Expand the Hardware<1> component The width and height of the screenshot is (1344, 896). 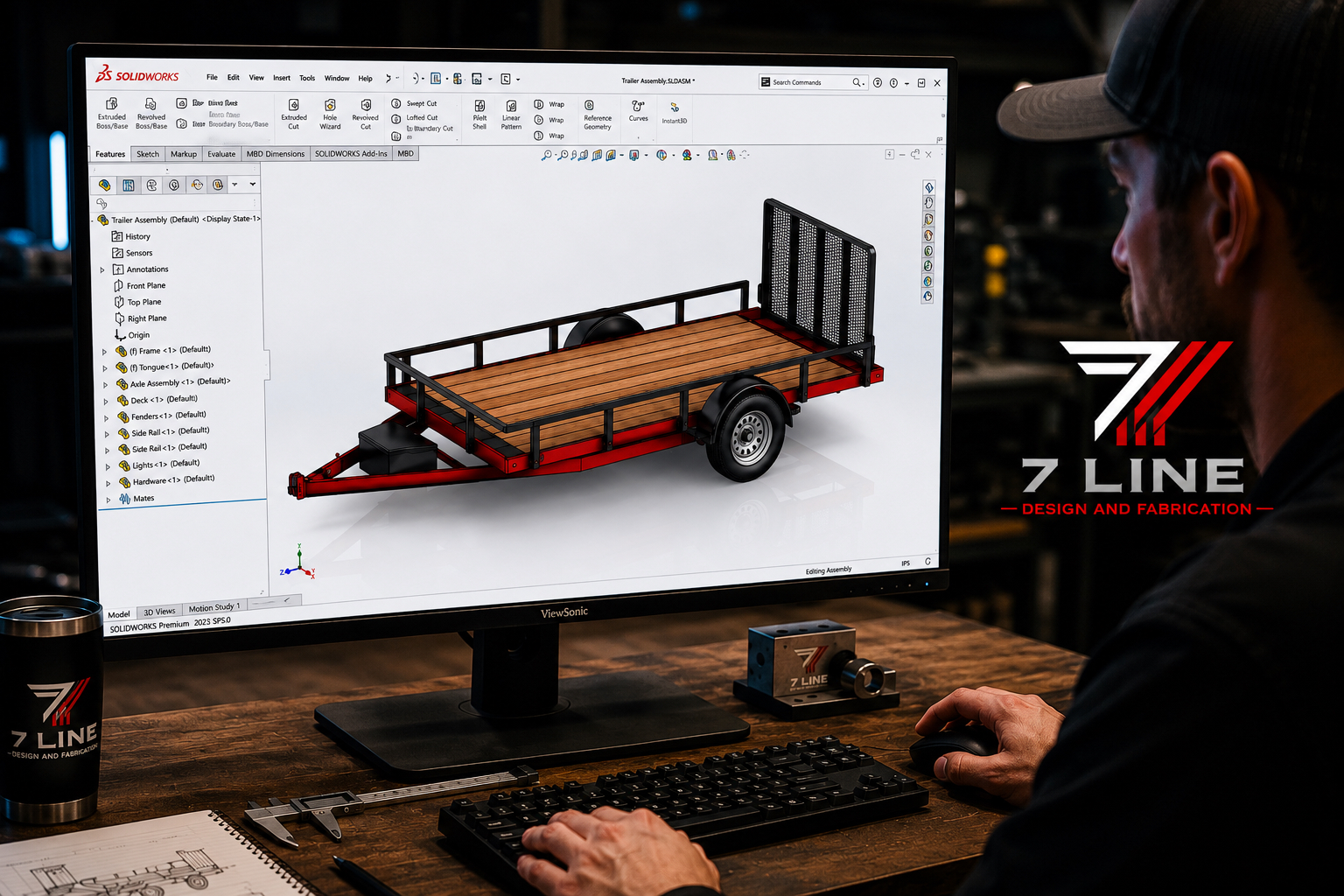[x=108, y=483]
